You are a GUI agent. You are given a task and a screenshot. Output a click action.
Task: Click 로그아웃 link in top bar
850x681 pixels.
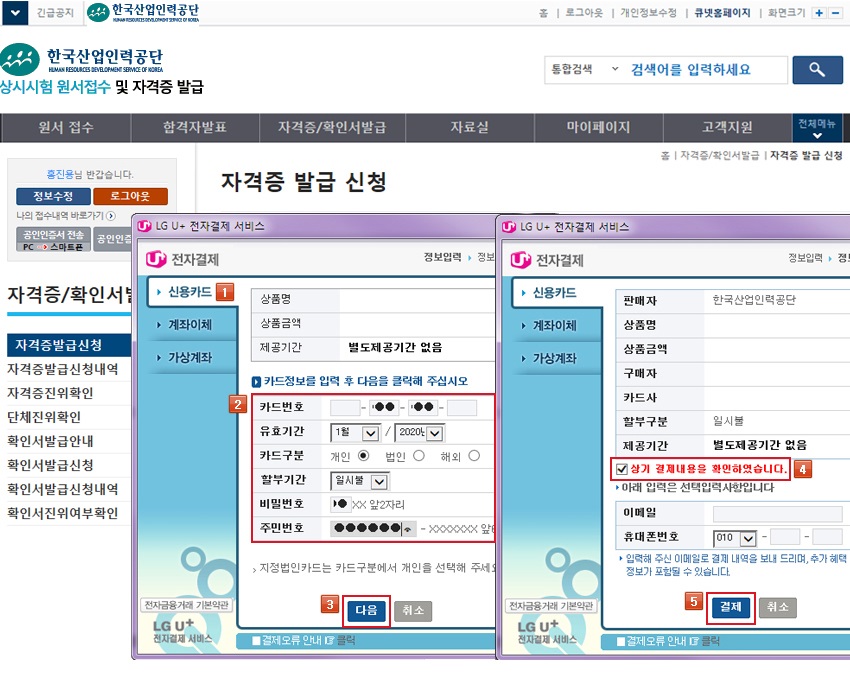pos(584,13)
